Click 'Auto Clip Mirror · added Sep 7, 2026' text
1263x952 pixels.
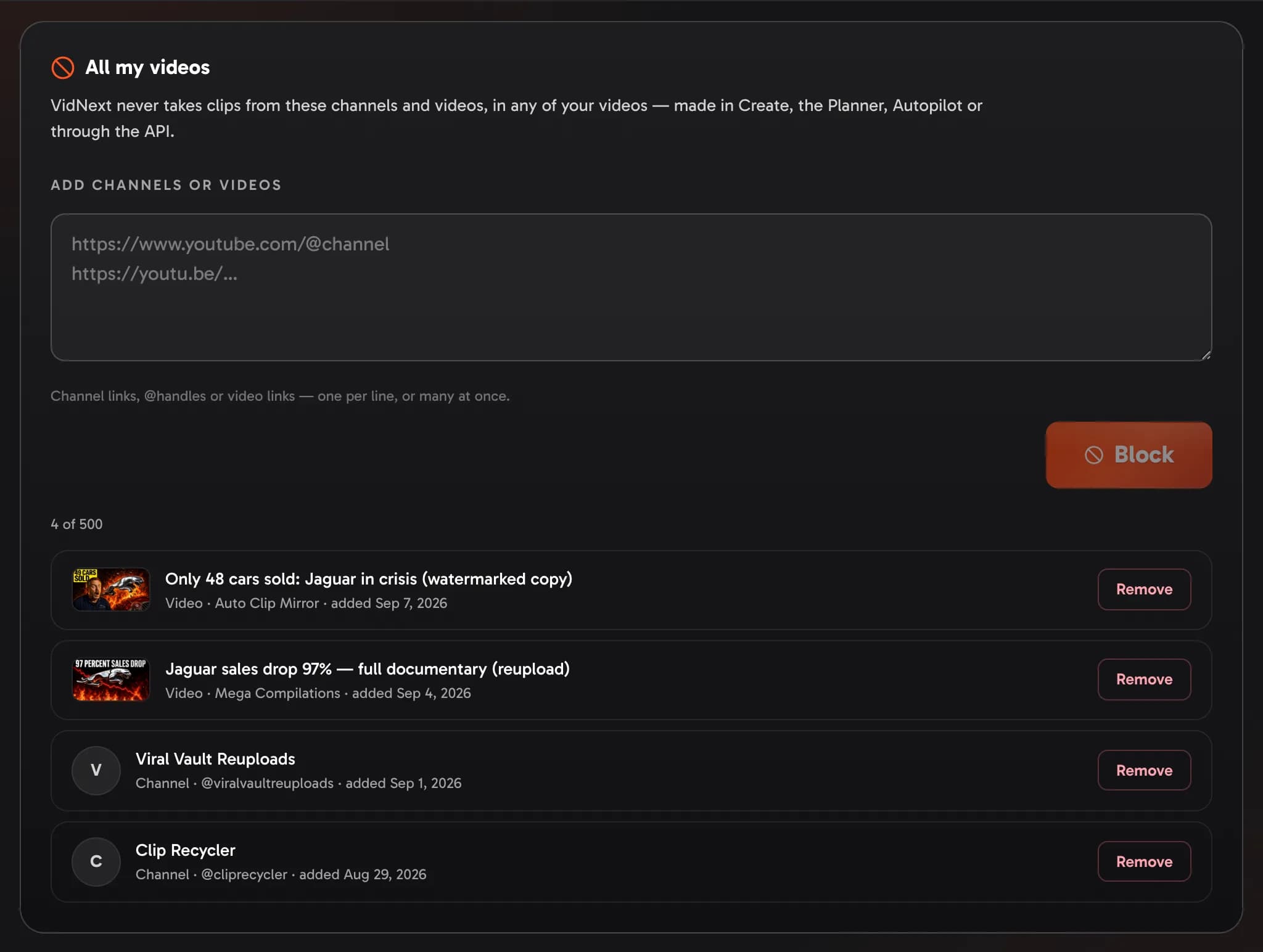331,603
